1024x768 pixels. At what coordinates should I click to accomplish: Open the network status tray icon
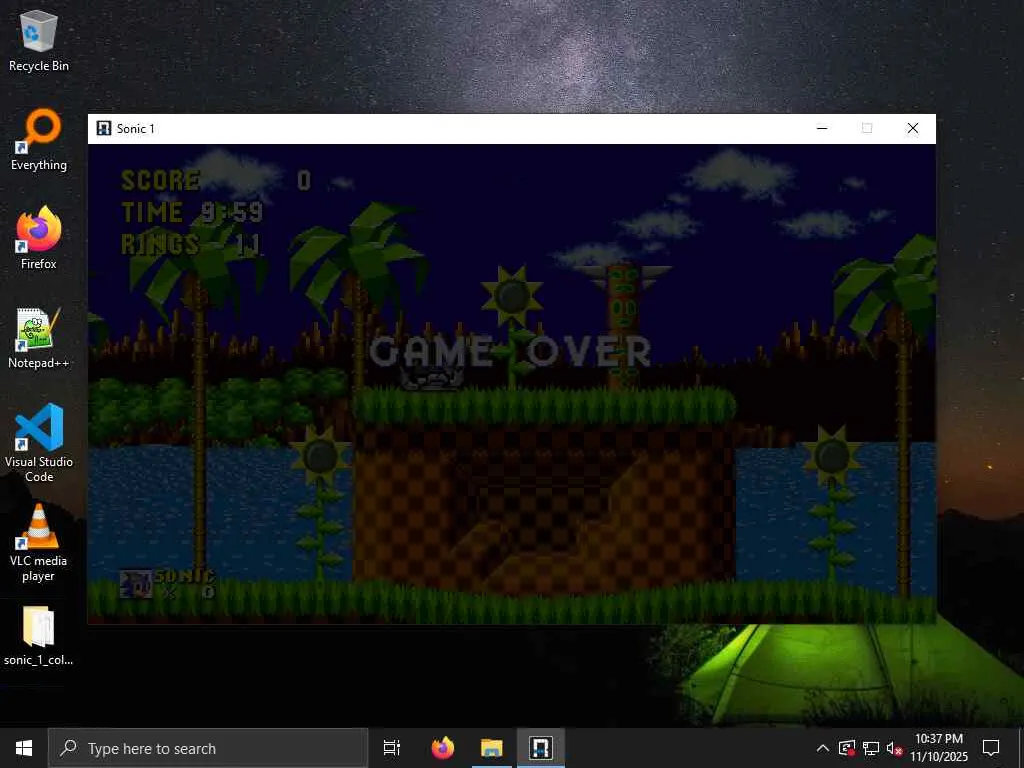(x=871, y=748)
